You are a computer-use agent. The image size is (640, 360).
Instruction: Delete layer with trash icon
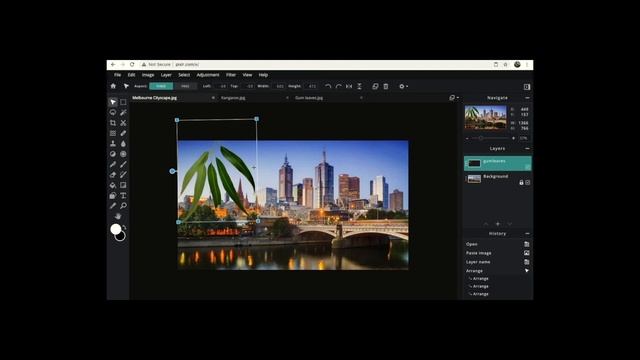(x=386, y=87)
